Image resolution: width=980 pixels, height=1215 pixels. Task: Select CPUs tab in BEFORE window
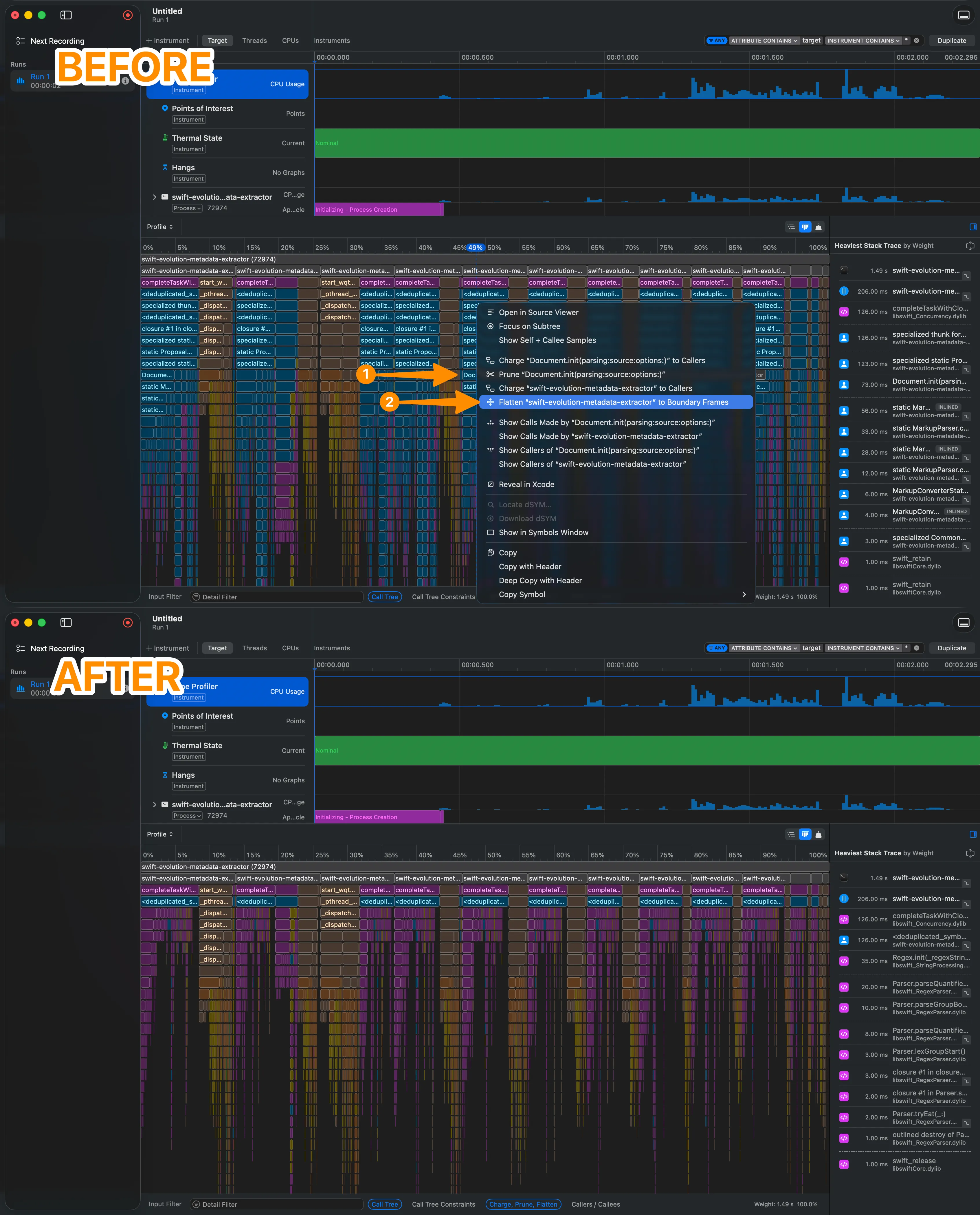[290, 41]
